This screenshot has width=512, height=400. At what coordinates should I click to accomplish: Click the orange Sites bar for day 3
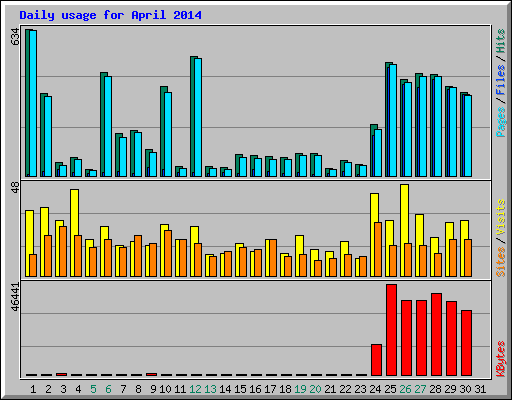(63, 251)
